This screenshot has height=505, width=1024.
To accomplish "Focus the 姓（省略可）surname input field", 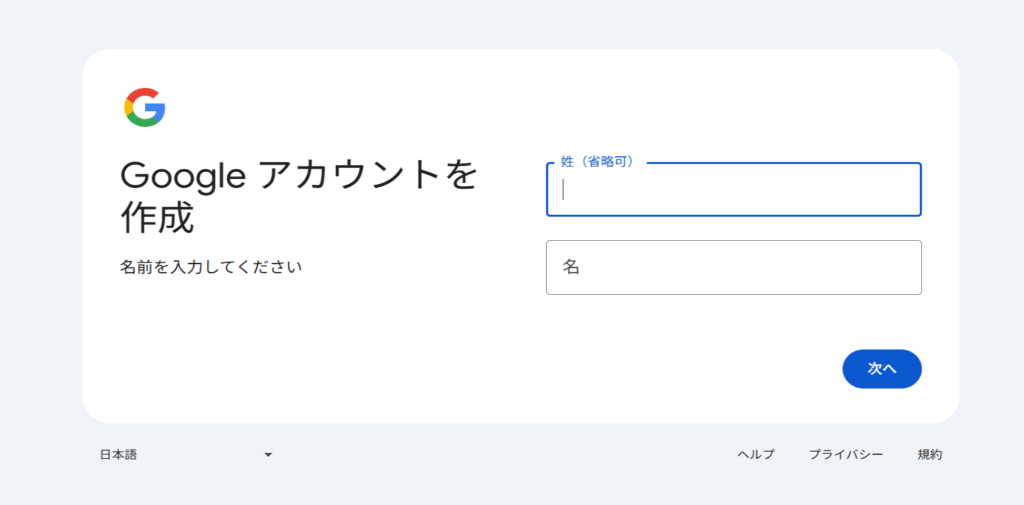I will pos(733,189).
